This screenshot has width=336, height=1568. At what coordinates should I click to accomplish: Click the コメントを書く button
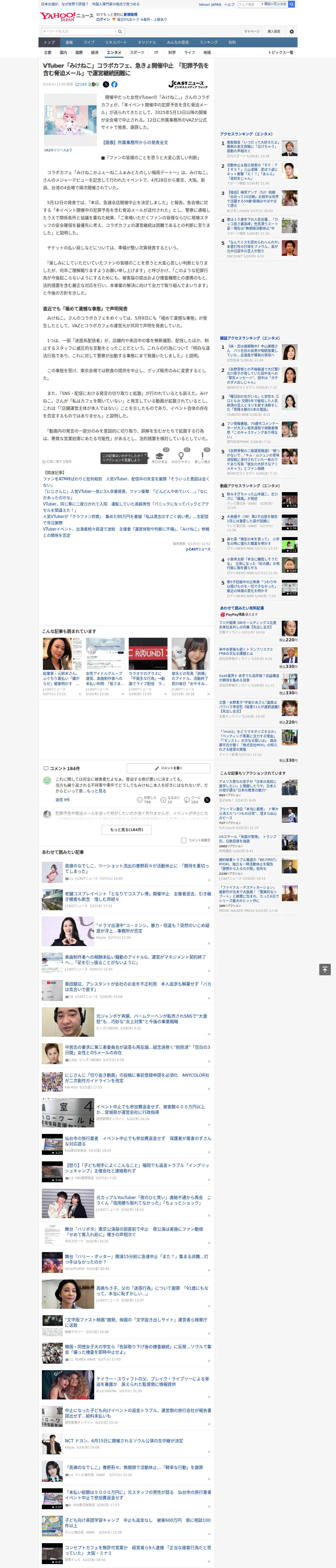tap(168, 768)
